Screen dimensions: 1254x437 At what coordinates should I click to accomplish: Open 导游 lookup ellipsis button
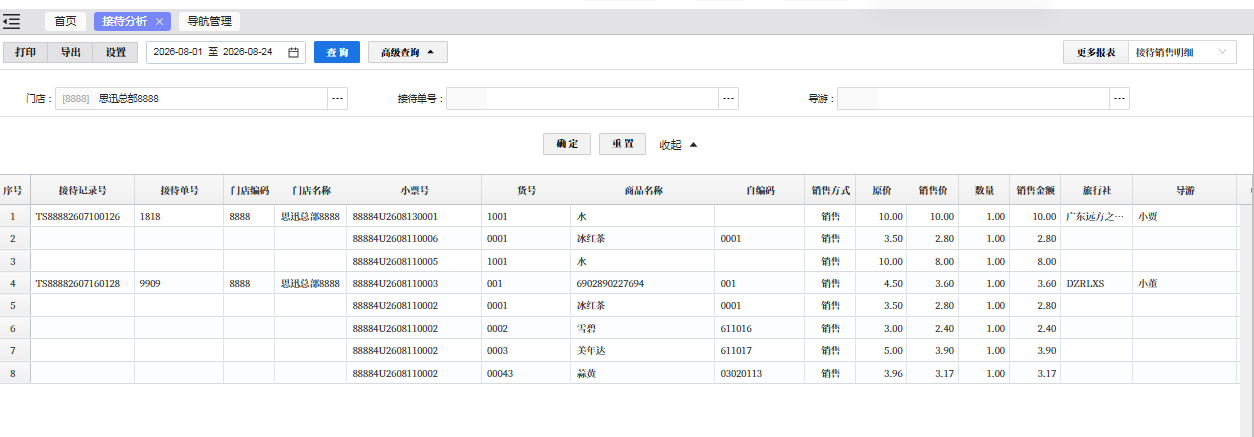(1120, 99)
